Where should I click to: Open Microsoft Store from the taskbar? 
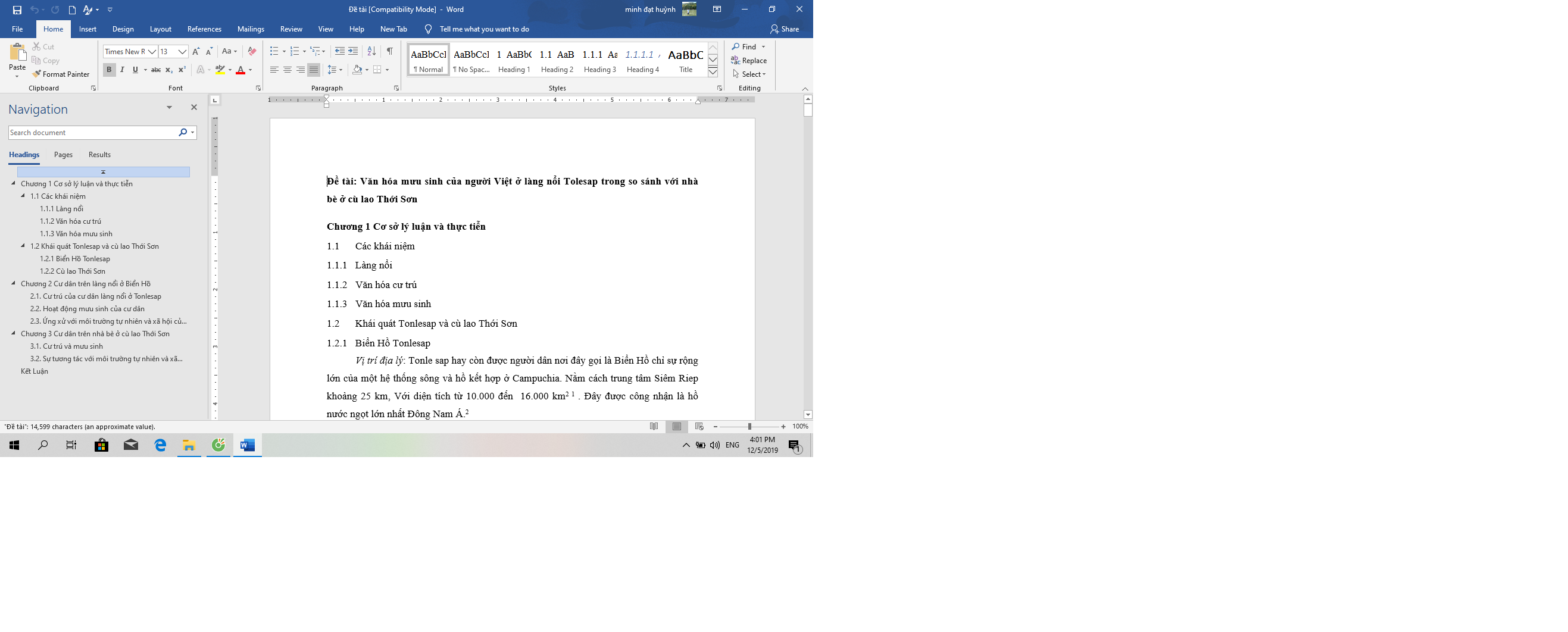click(102, 446)
